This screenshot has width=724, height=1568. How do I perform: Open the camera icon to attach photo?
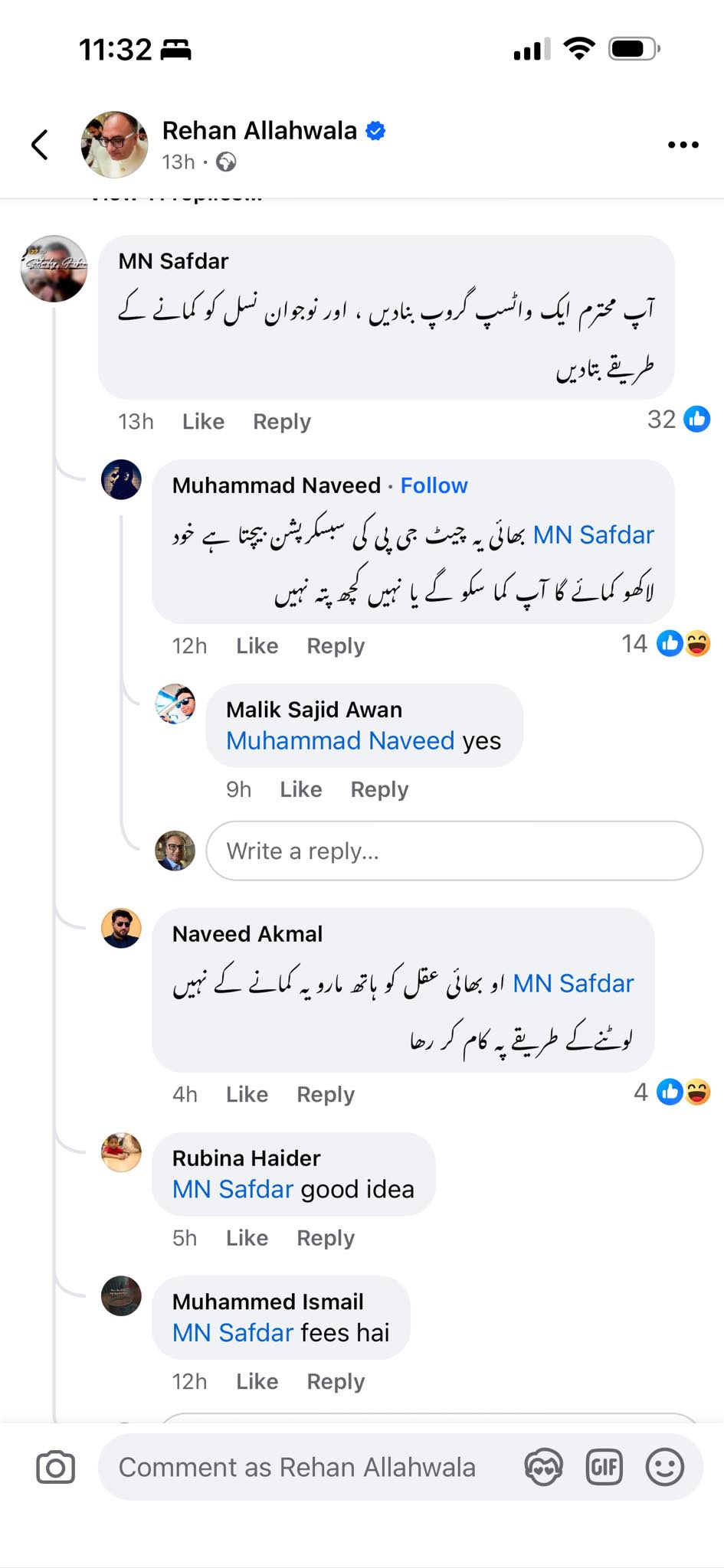[56, 1468]
